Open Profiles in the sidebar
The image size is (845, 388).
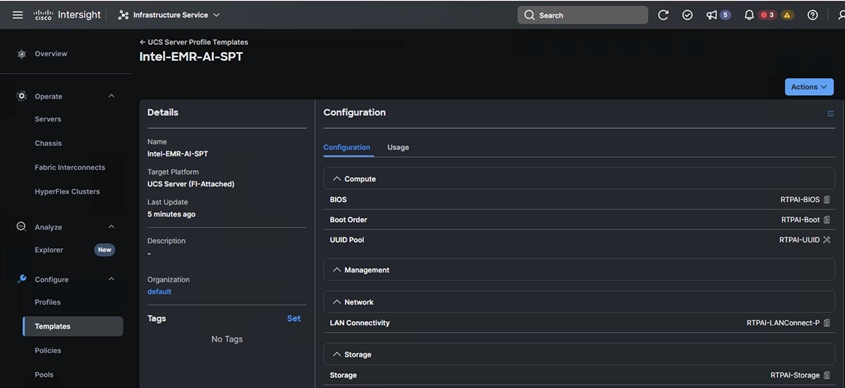[x=47, y=302]
